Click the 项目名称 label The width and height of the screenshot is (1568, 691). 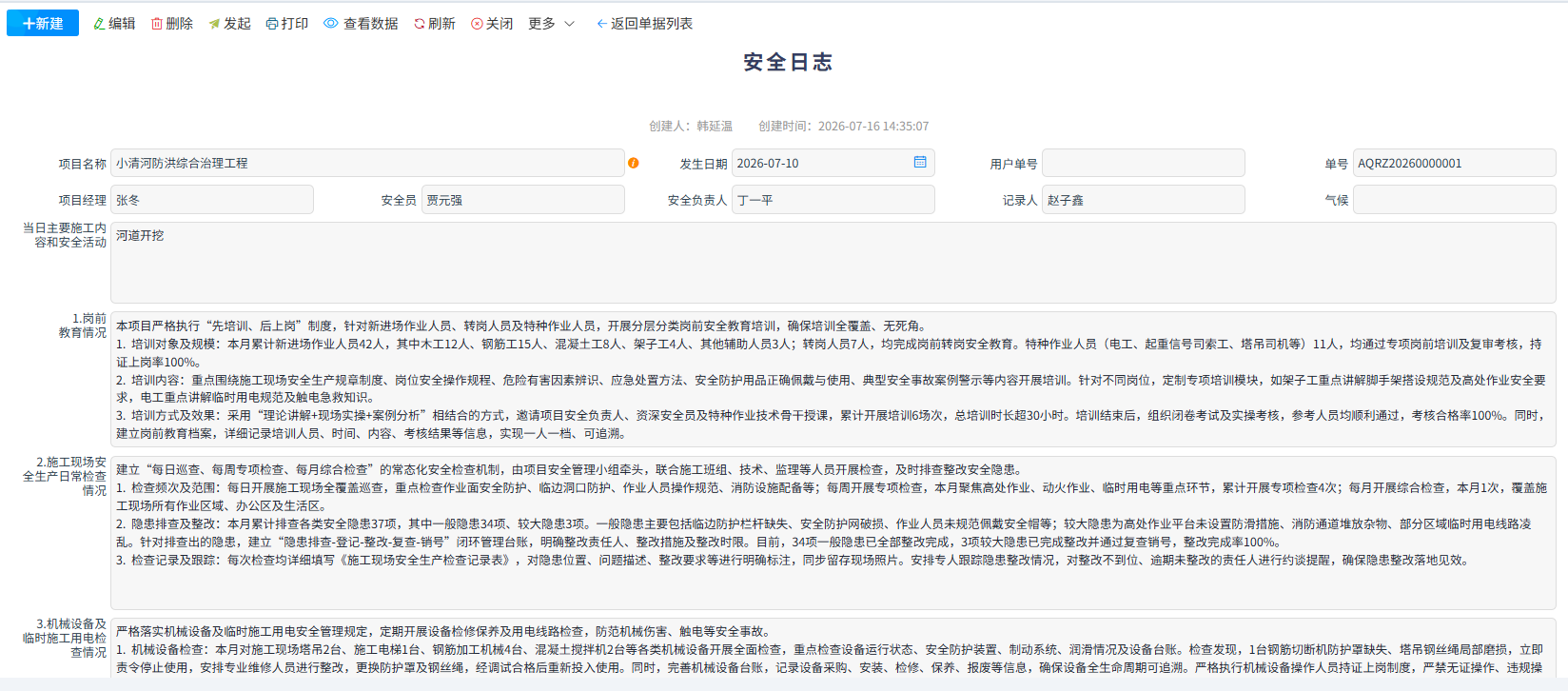[x=83, y=164]
